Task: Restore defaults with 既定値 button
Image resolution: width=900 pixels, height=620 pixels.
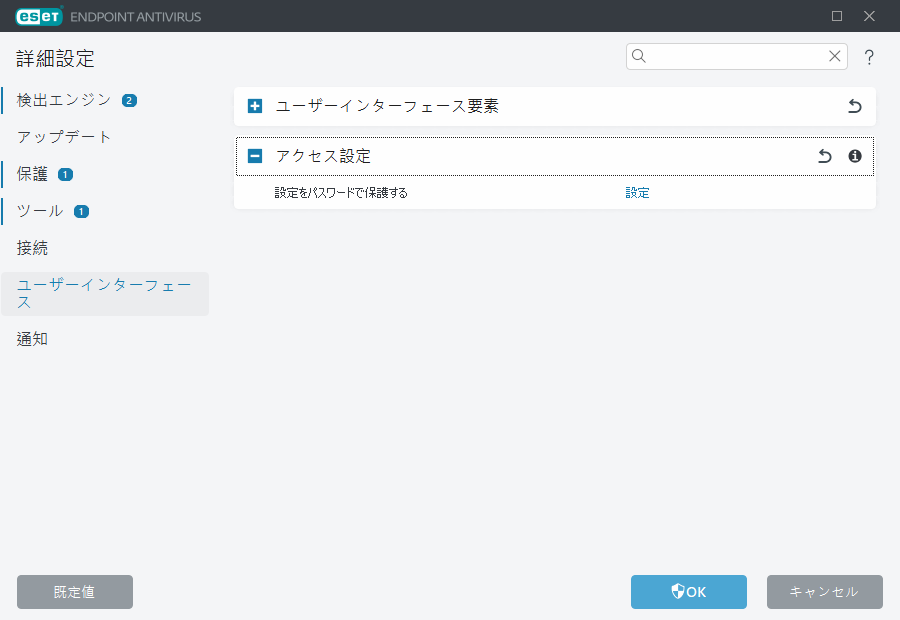Action: [74, 591]
